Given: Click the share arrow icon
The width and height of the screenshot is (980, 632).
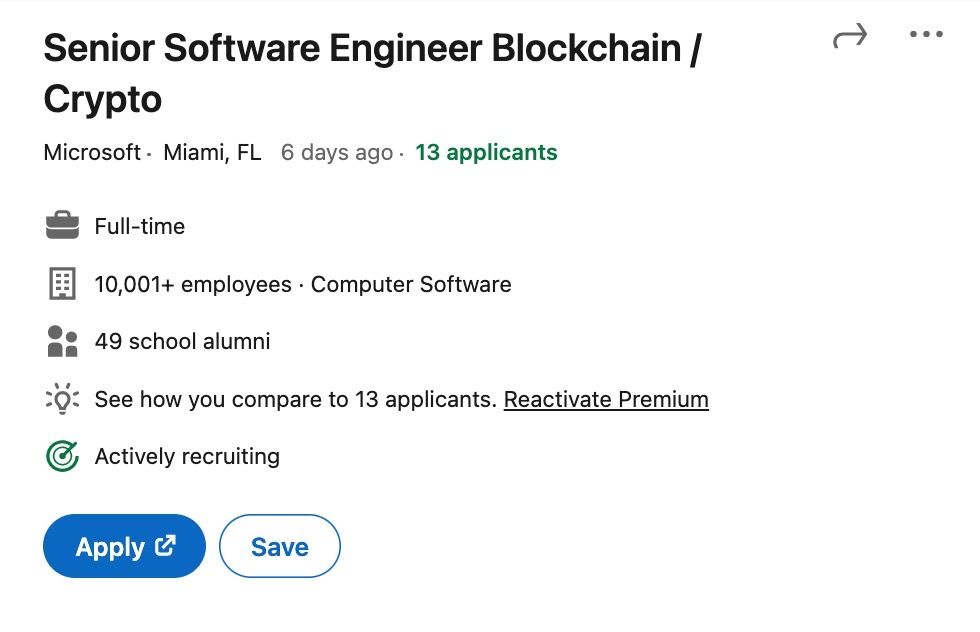Looking at the screenshot, I should 849,38.
